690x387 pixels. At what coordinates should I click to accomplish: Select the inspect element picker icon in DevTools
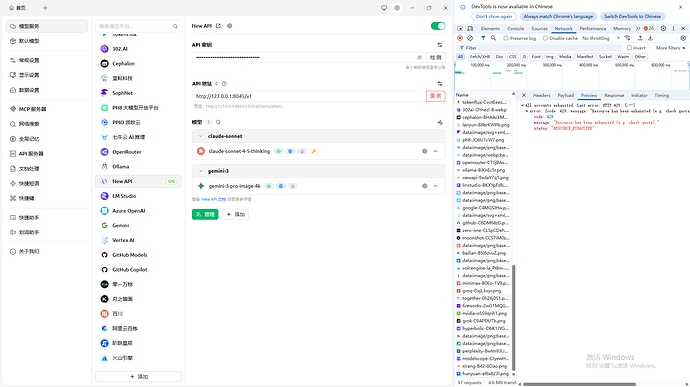pos(460,29)
